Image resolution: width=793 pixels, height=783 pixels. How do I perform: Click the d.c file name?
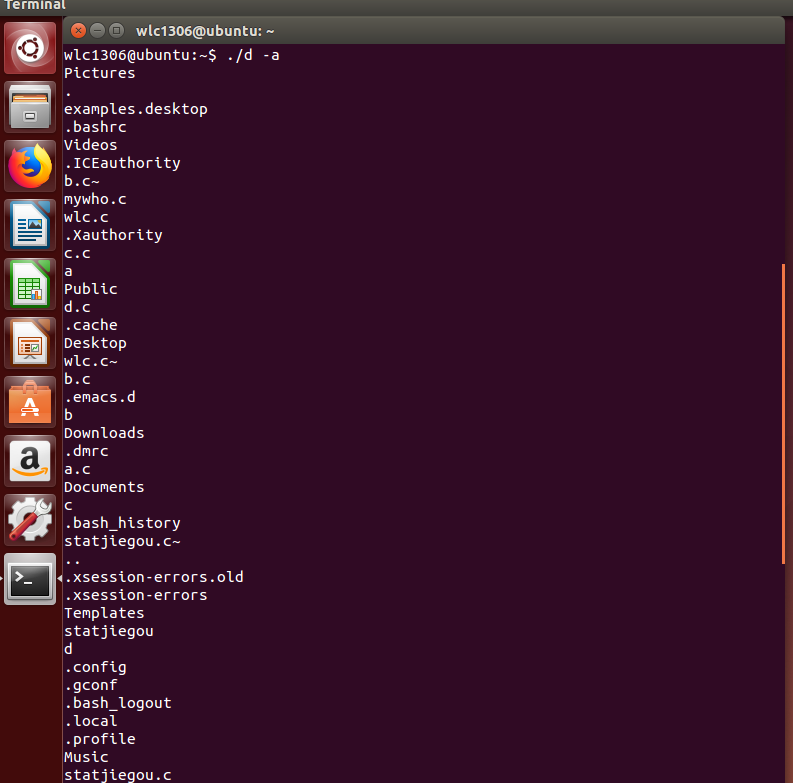pyautogui.click(x=77, y=307)
